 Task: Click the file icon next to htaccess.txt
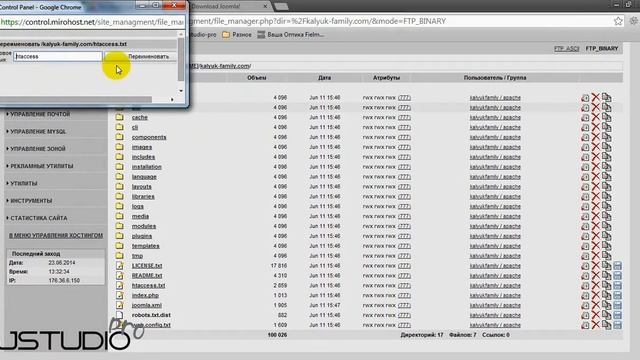[x=119, y=285]
